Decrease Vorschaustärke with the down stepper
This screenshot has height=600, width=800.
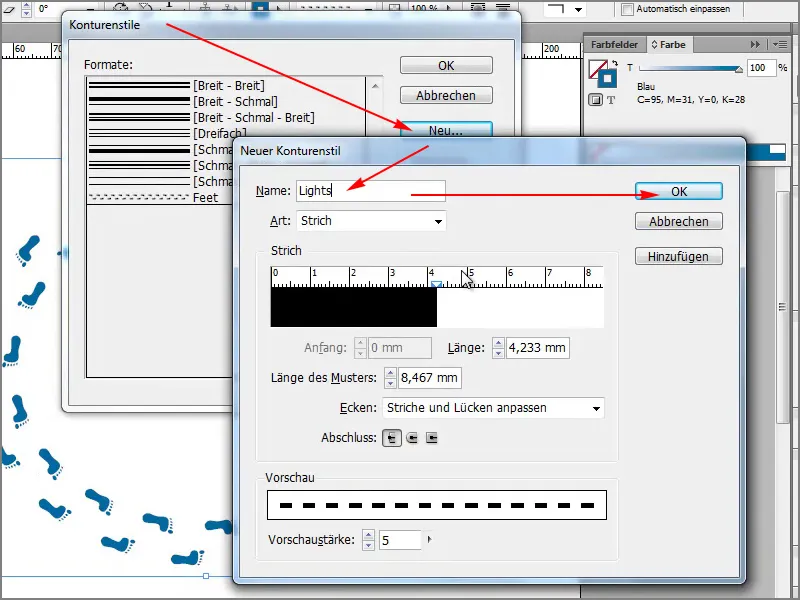coord(368,545)
